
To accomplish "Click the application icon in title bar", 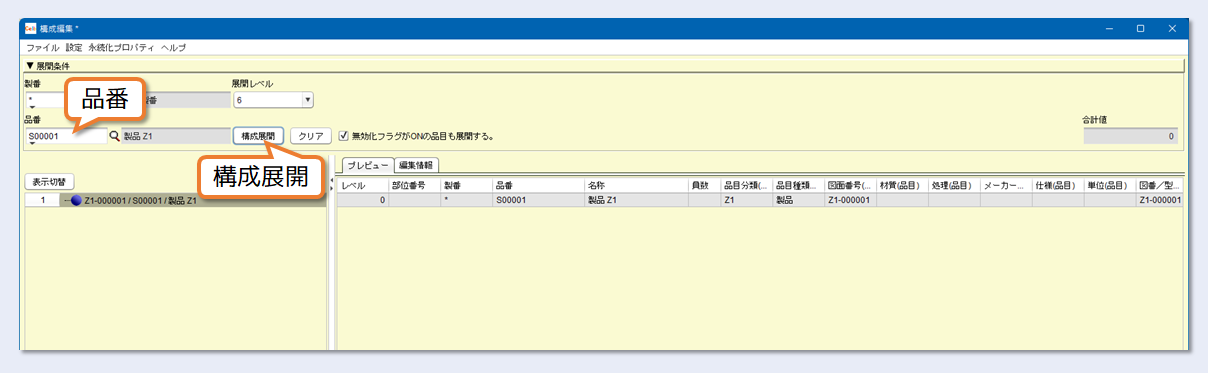I will point(30,29).
